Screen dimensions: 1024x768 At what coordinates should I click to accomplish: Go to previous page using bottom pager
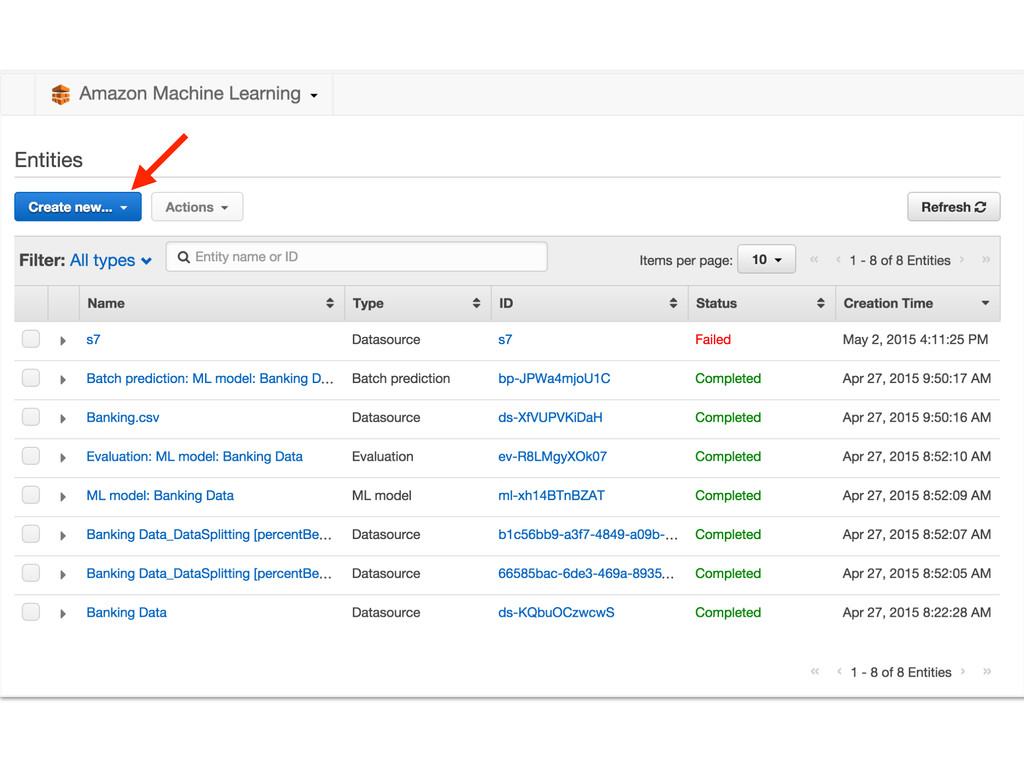point(839,671)
